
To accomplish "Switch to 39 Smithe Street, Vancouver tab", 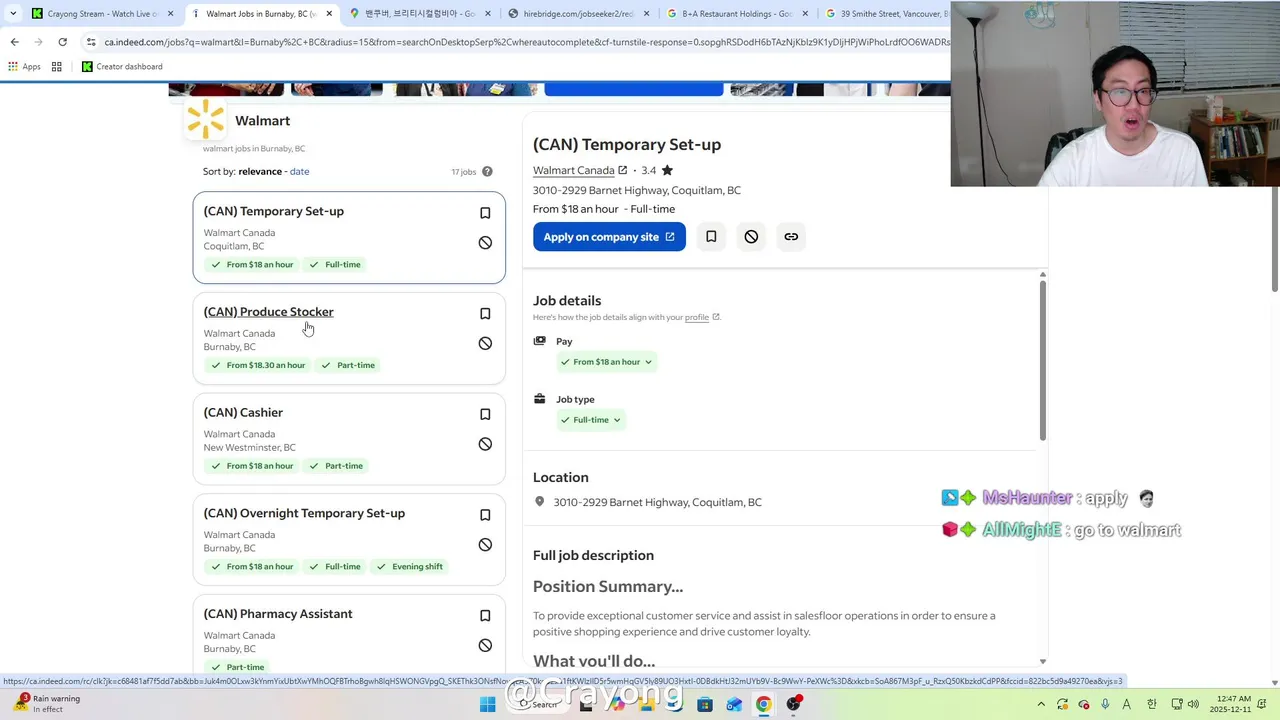I will click(884, 14).
